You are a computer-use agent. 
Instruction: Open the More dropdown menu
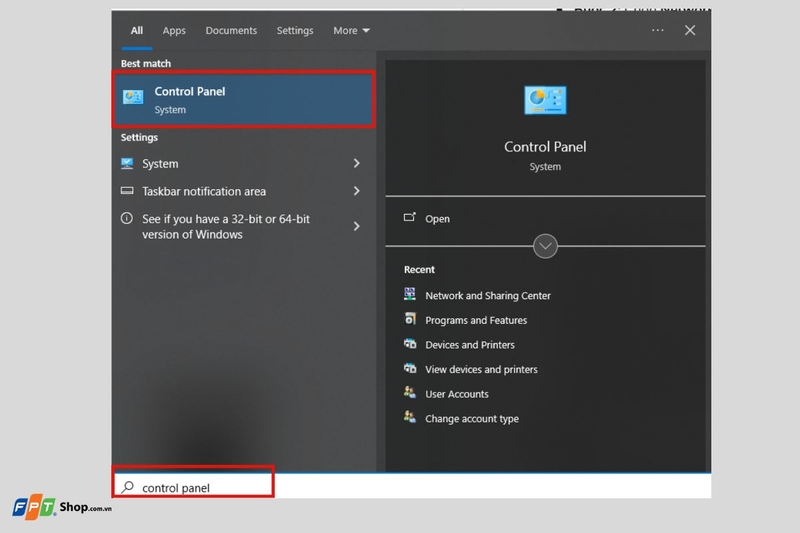click(x=351, y=31)
